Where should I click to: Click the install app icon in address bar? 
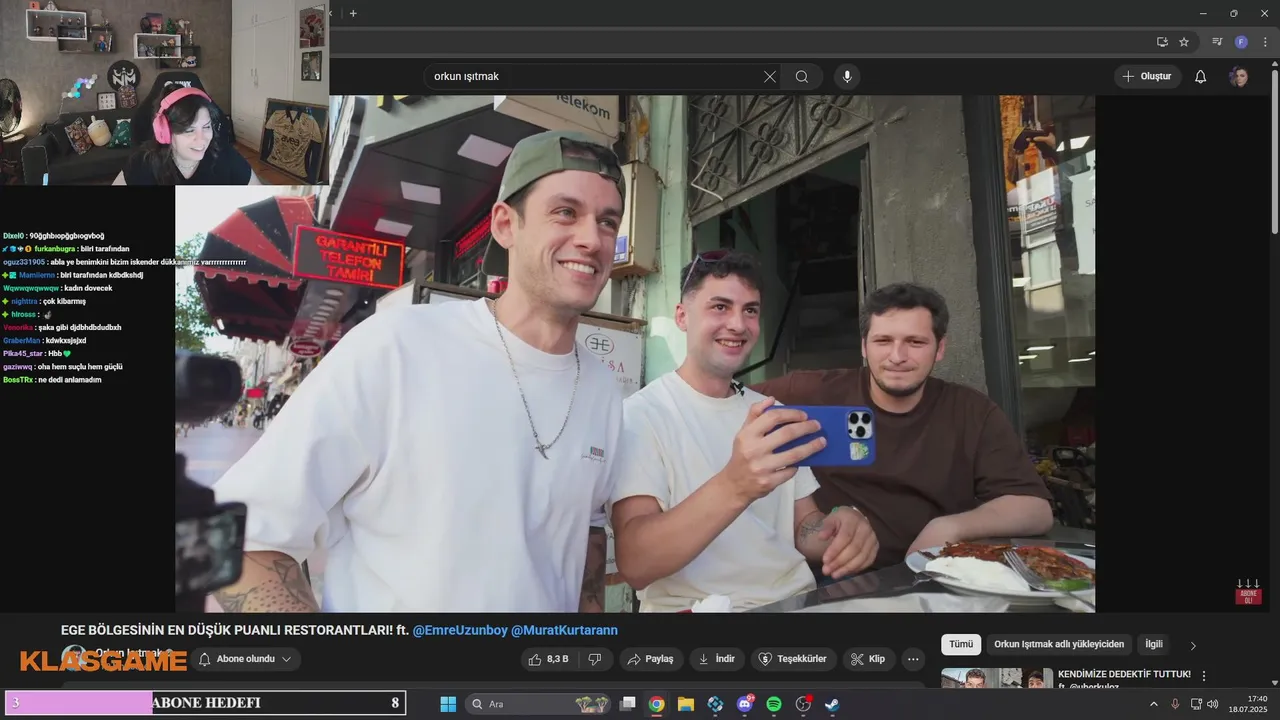click(x=1162, y=42)
